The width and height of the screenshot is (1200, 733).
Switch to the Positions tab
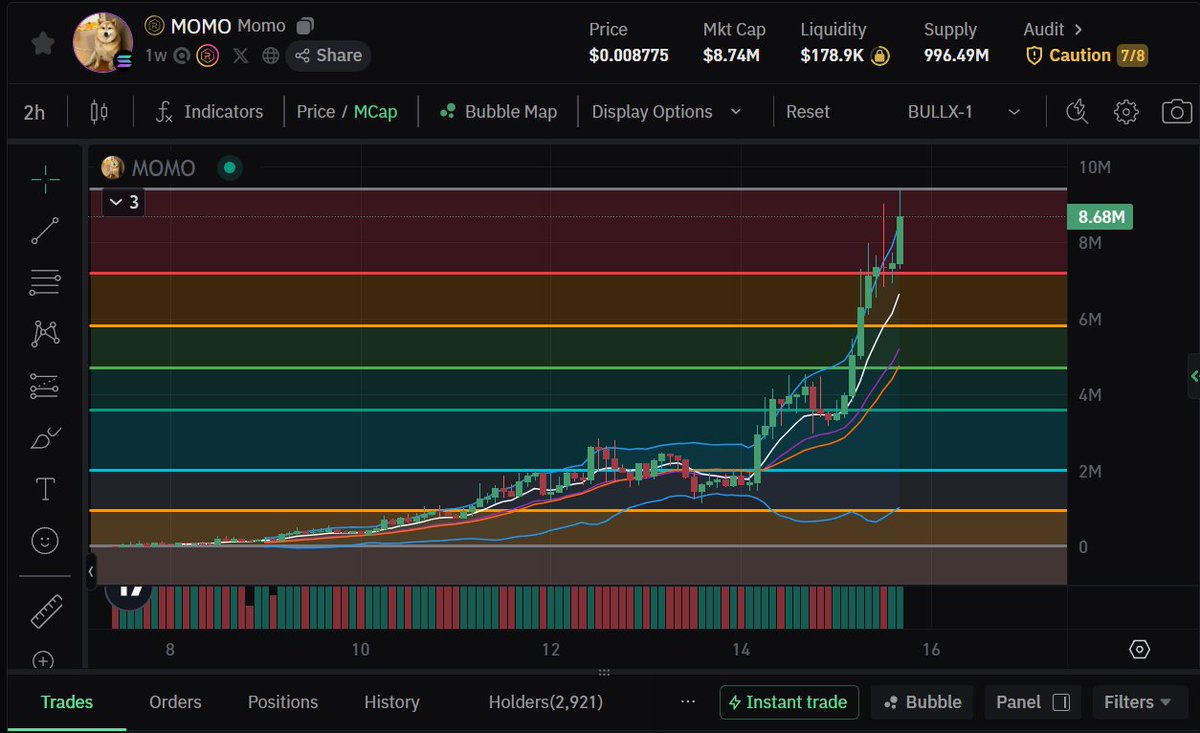click(x=283, y=702)
